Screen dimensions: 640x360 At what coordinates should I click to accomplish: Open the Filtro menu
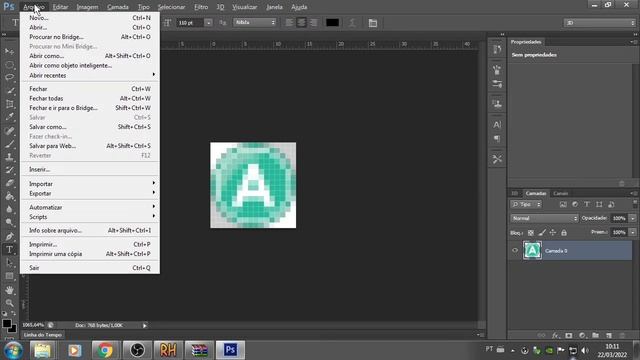(201, 7)
